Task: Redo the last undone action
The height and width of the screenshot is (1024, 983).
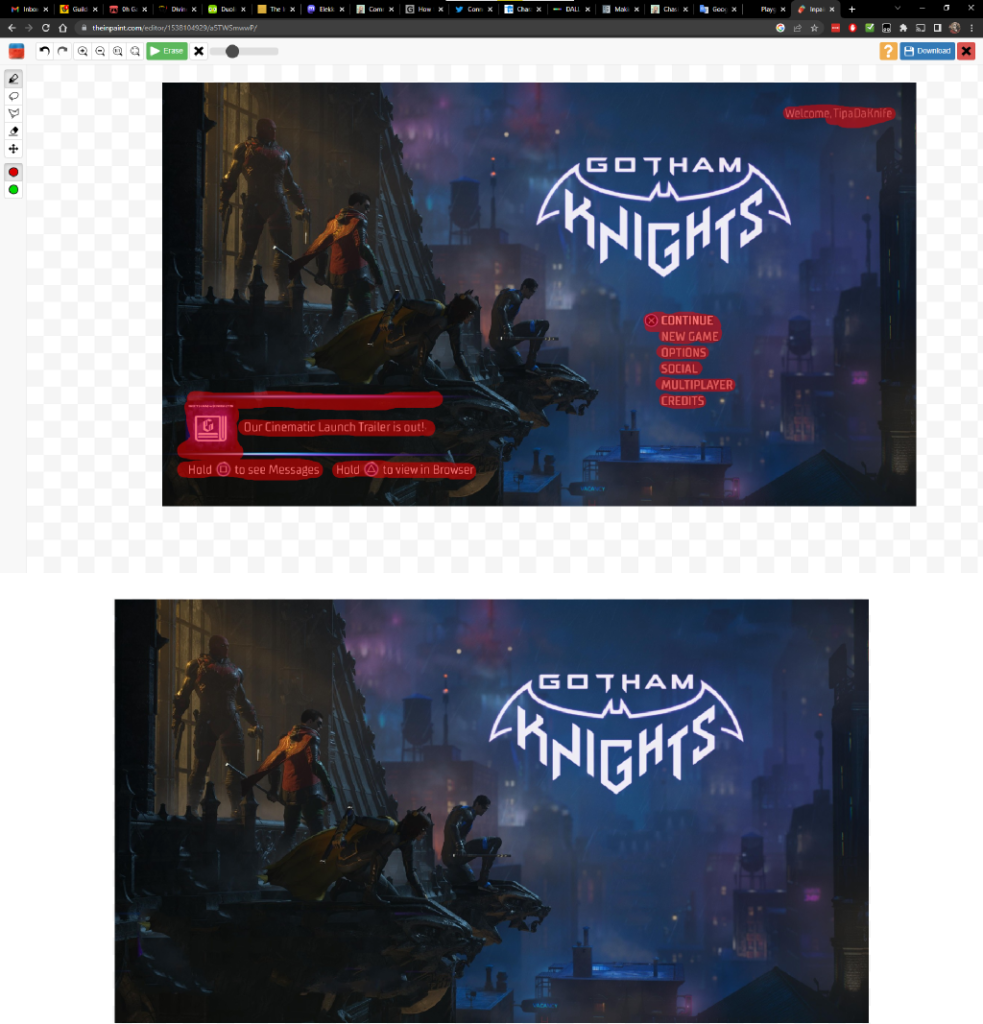Action: pos(63,51)
